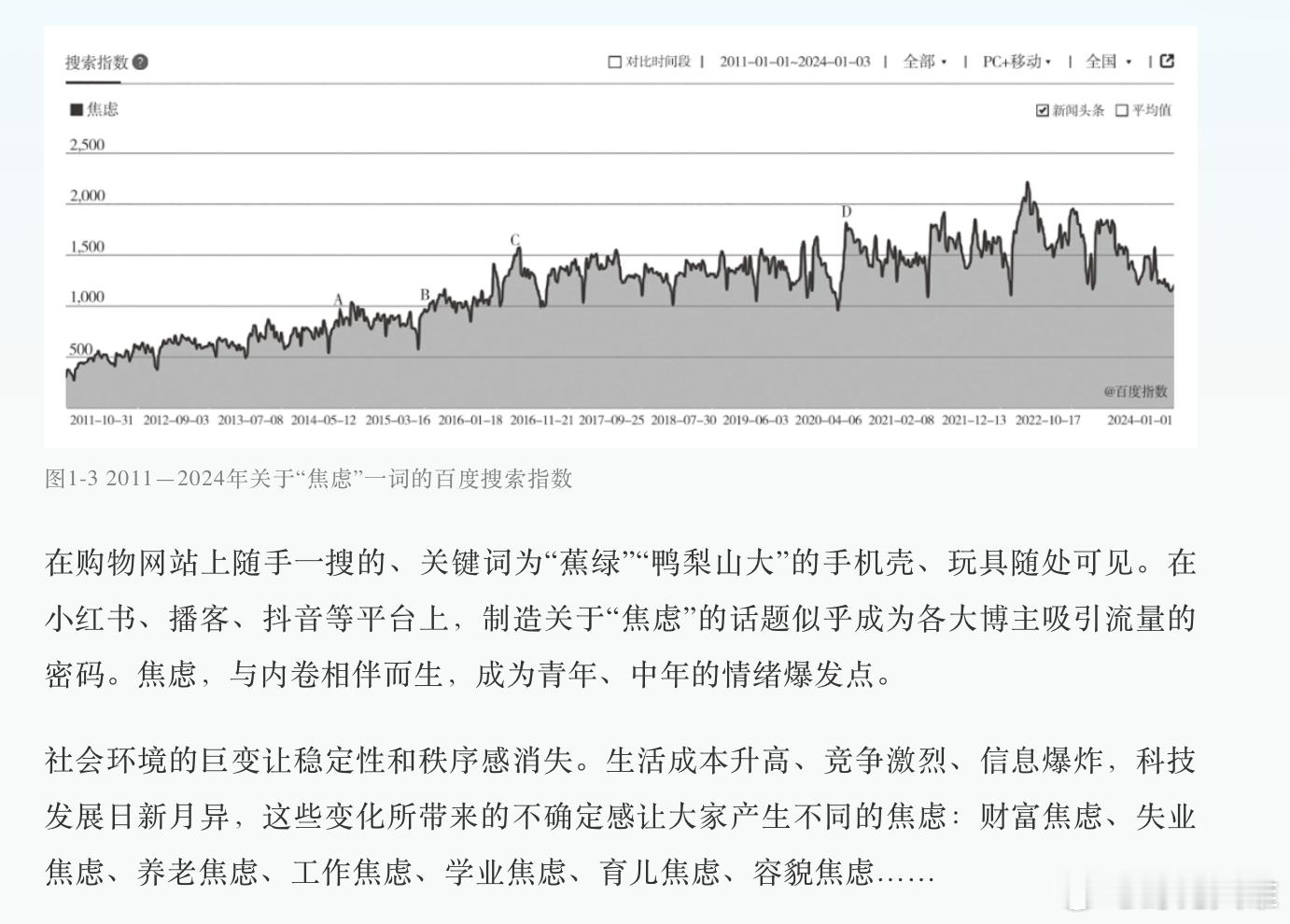The image size is (1290, 924).
Task: Click the 2019-06-03 x-axis date
Action: click(x=756, y=420)
